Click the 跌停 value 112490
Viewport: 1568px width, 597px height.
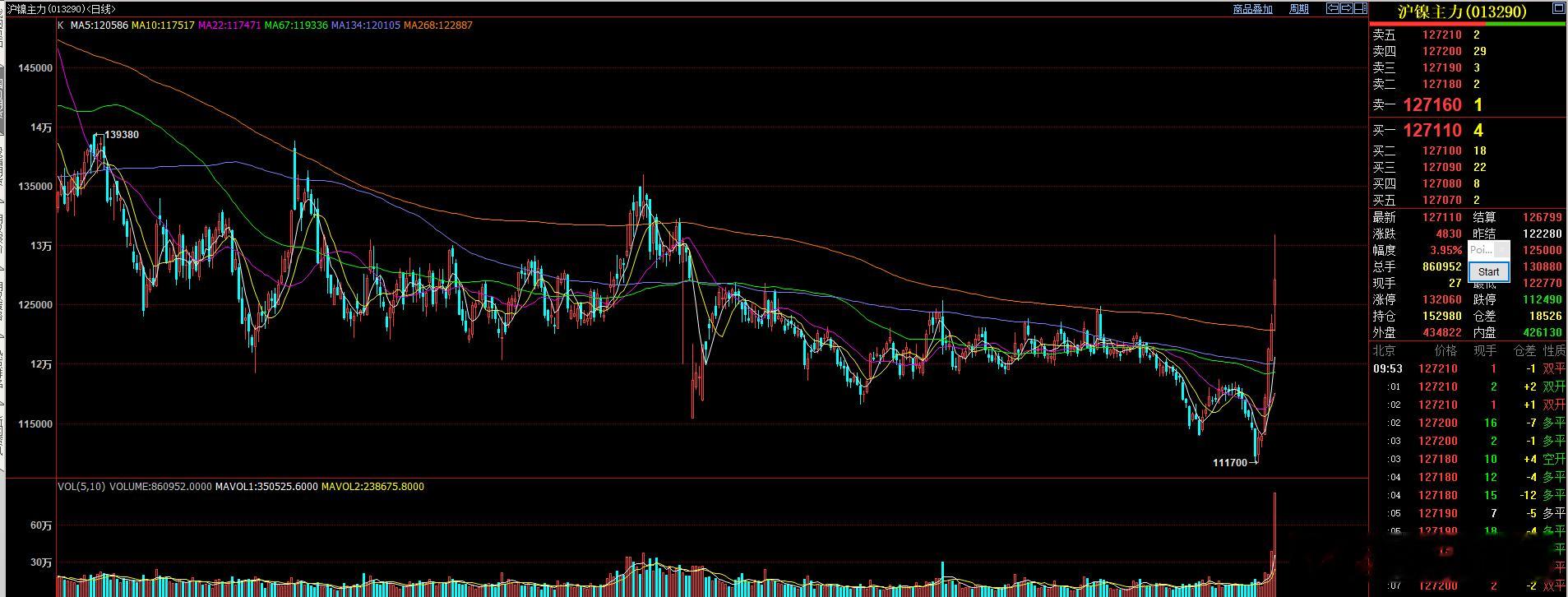point(1542,300)
